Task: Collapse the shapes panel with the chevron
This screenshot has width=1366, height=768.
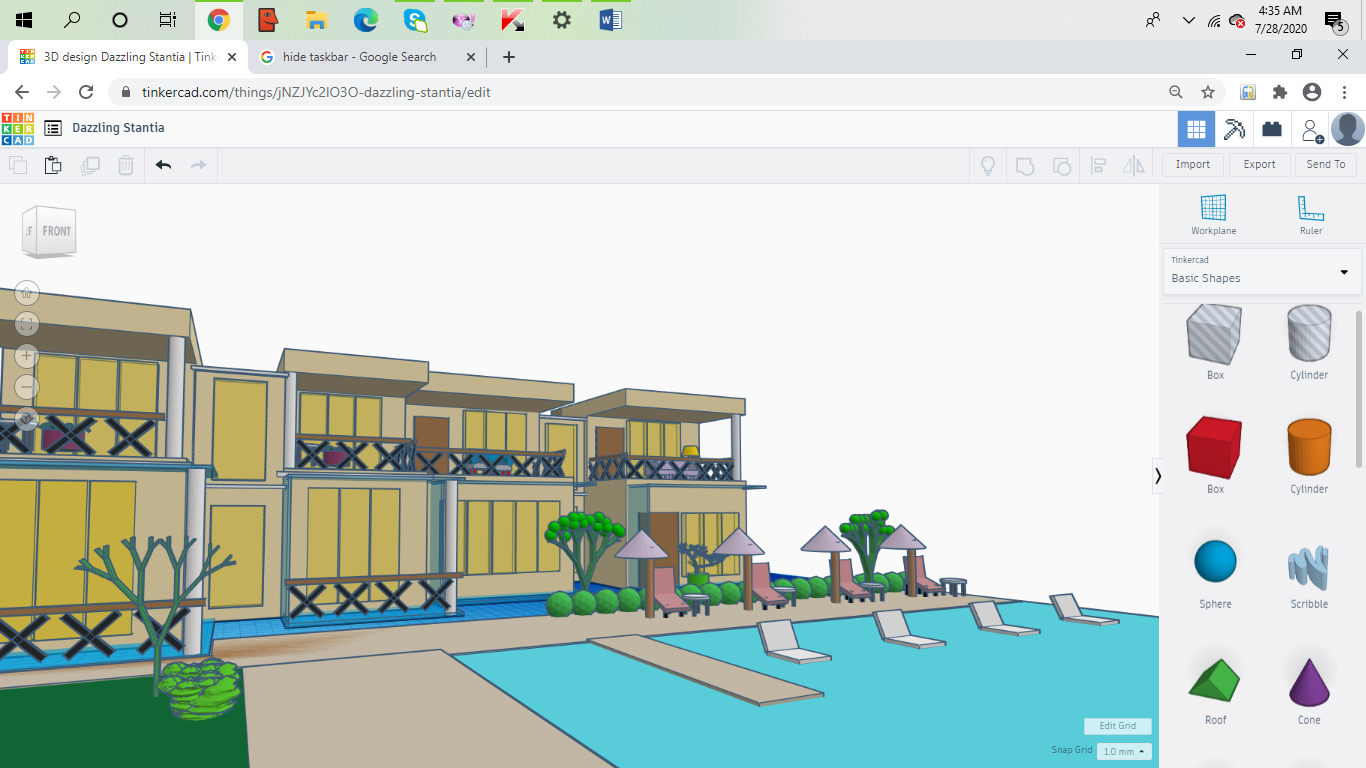Action: [1158, 476]
